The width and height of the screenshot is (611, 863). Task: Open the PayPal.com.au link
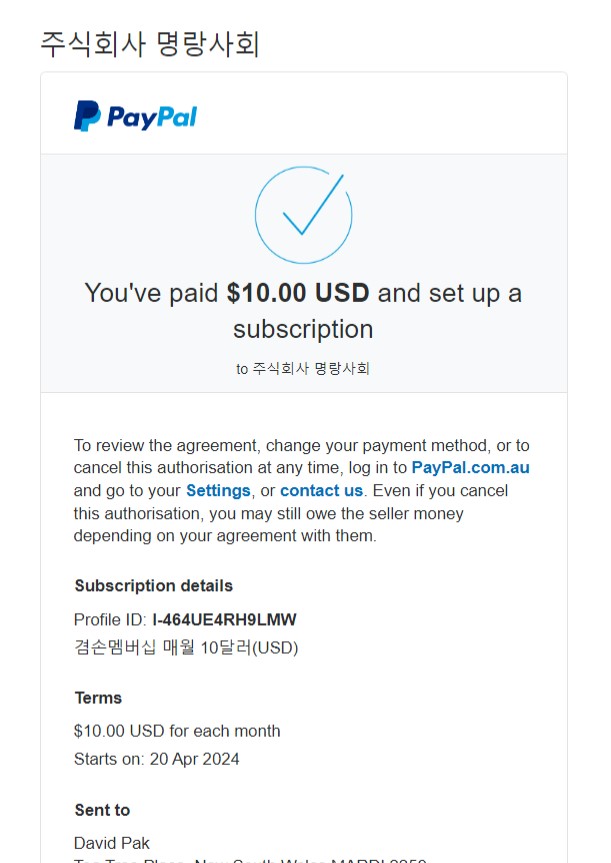[470, 468]
